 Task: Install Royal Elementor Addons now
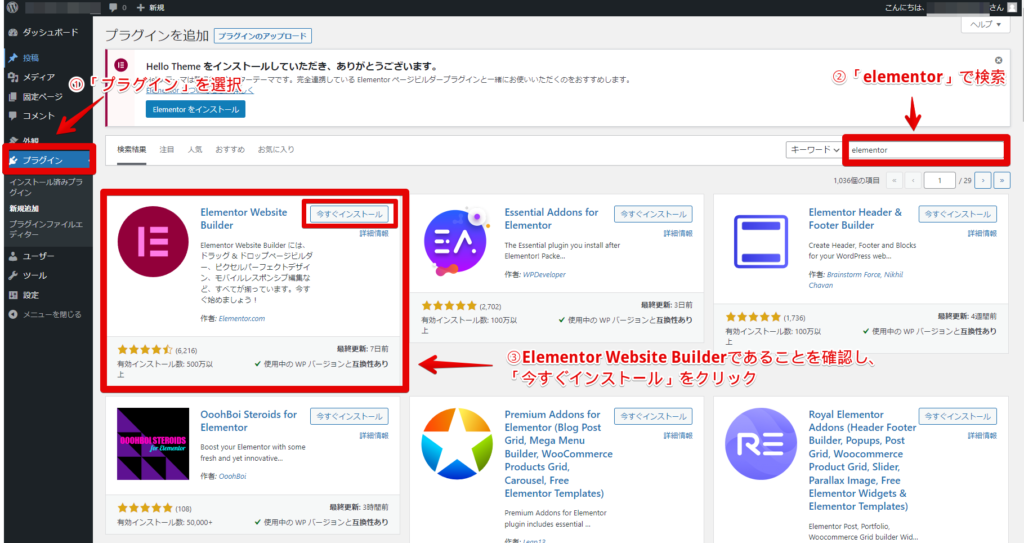957,416
